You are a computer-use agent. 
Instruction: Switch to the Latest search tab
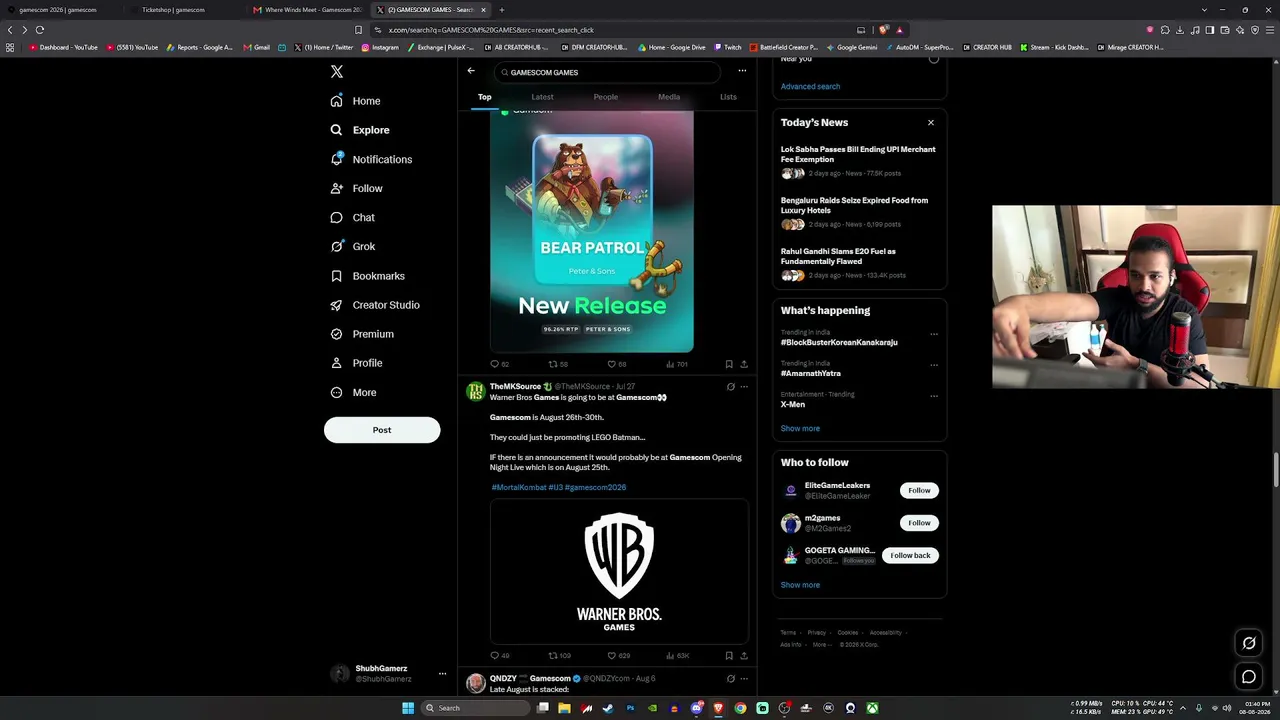(542, 97)
